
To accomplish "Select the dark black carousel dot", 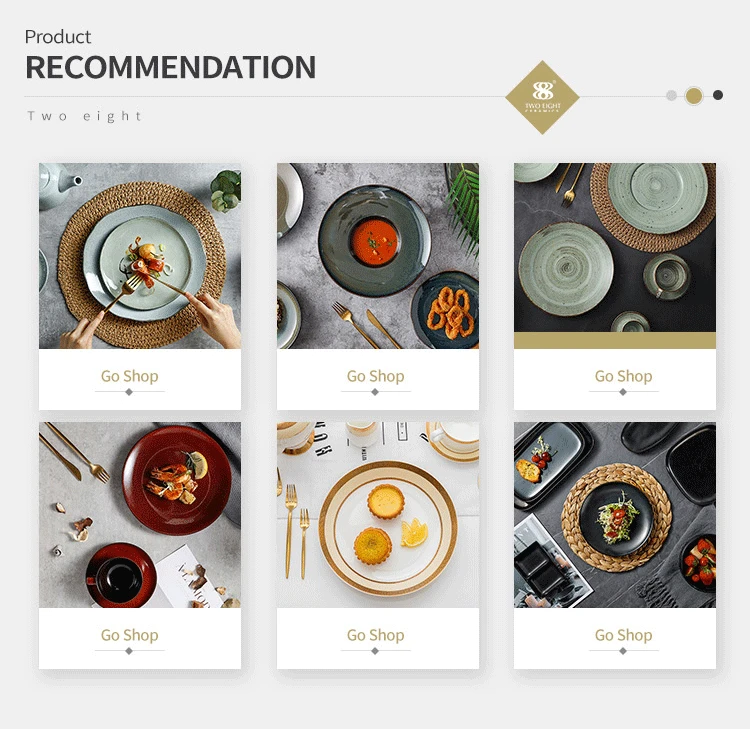I will [x=717, y=95].
